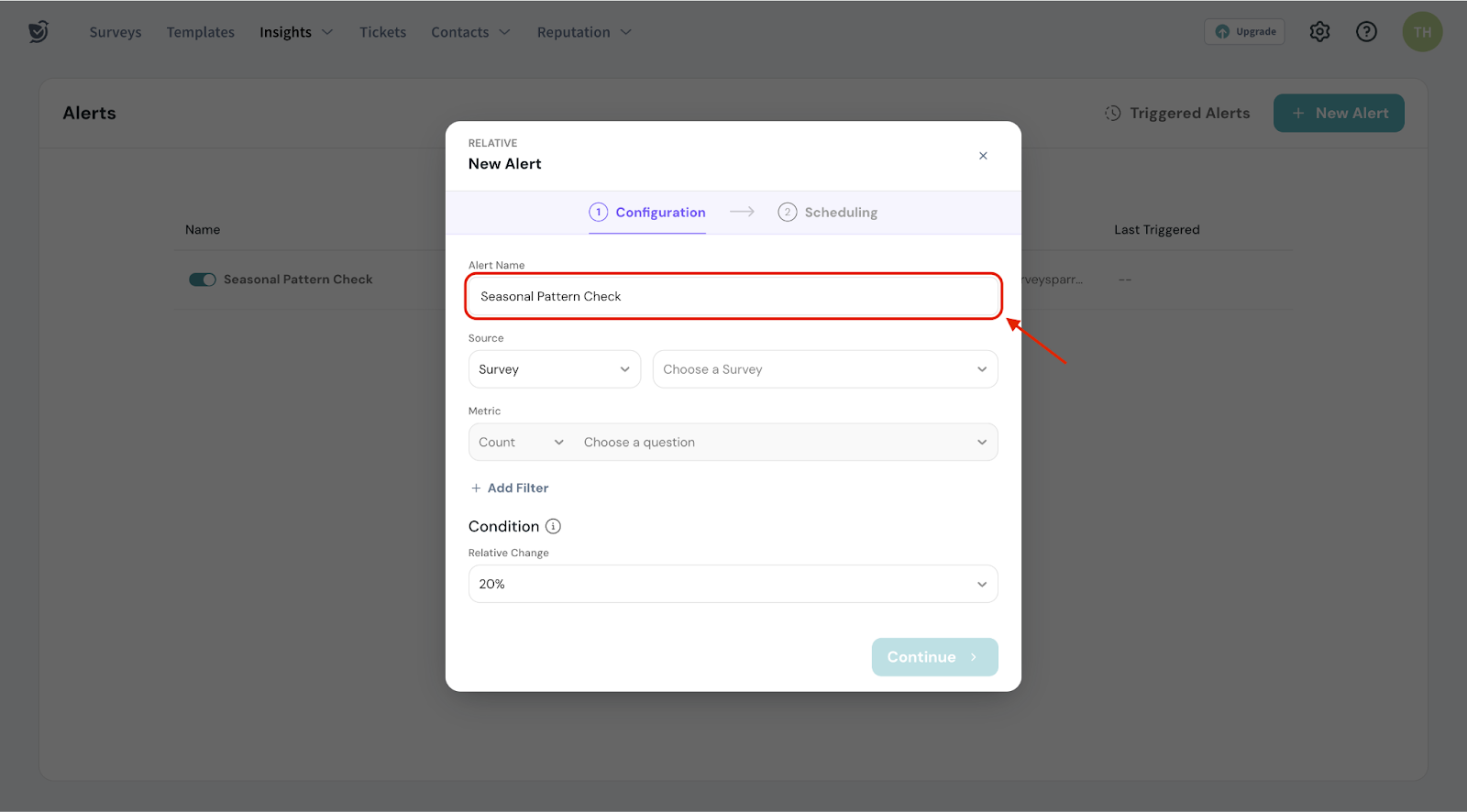Open the Source type Survey dropdown

tap(554, 369)
